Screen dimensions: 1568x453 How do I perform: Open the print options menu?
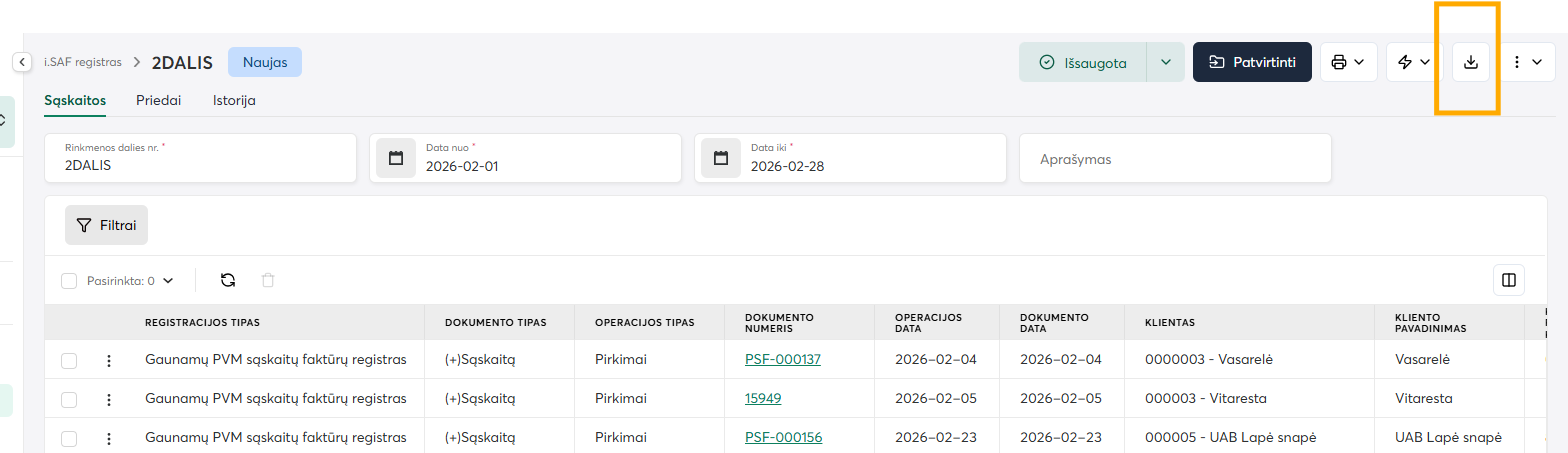point(1348,62)
